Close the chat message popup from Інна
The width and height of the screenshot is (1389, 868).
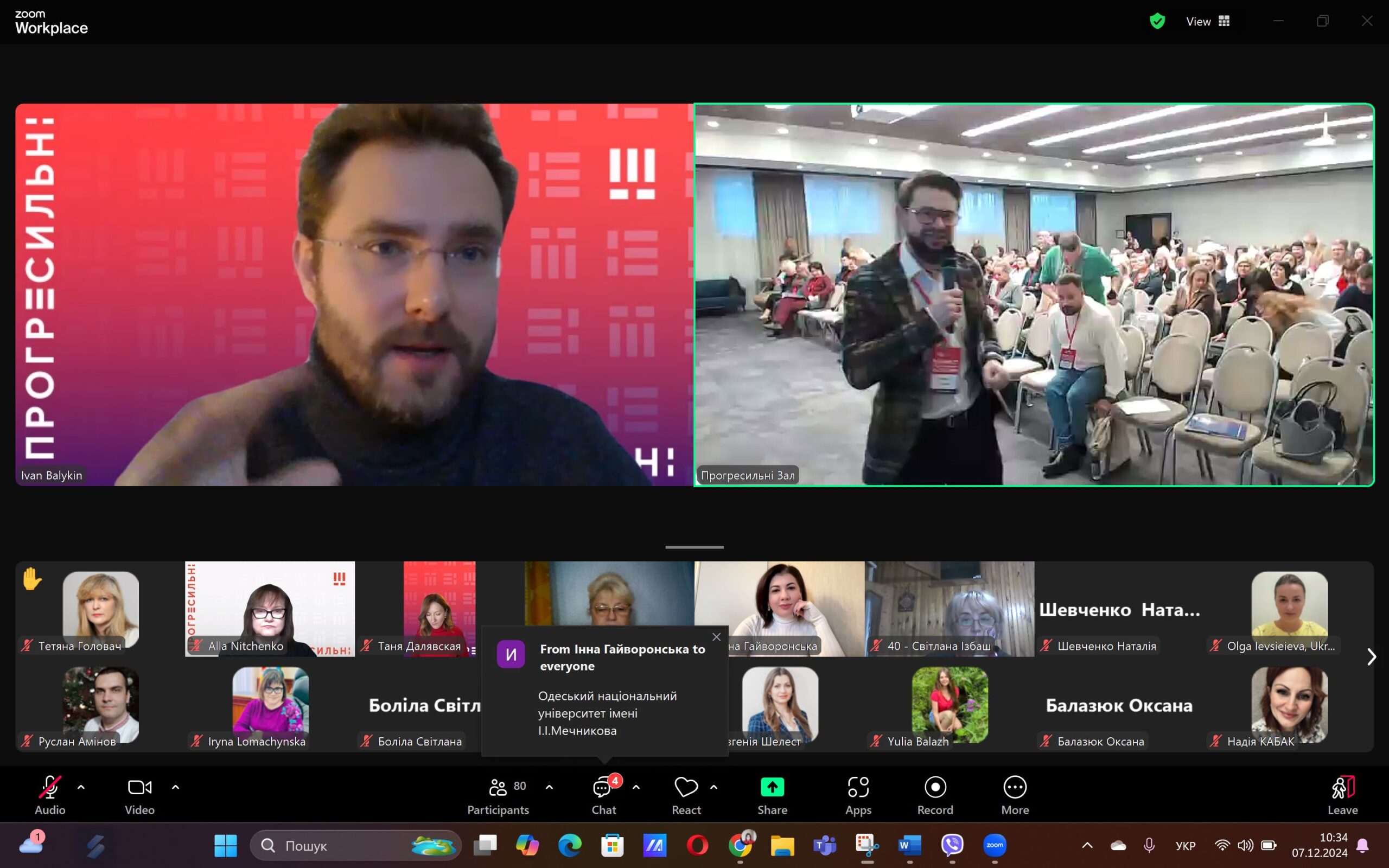pos(716,637)
